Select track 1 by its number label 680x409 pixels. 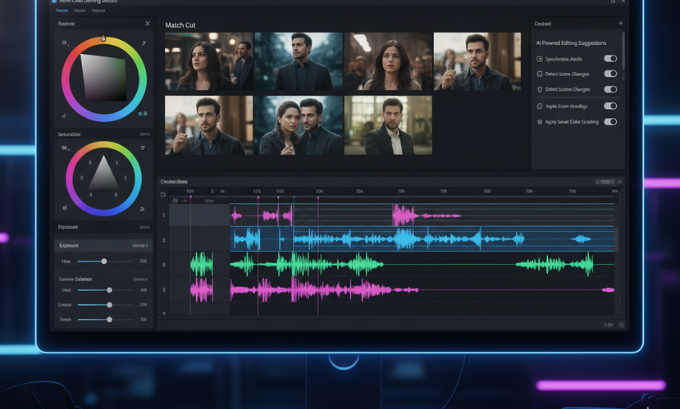163,215
